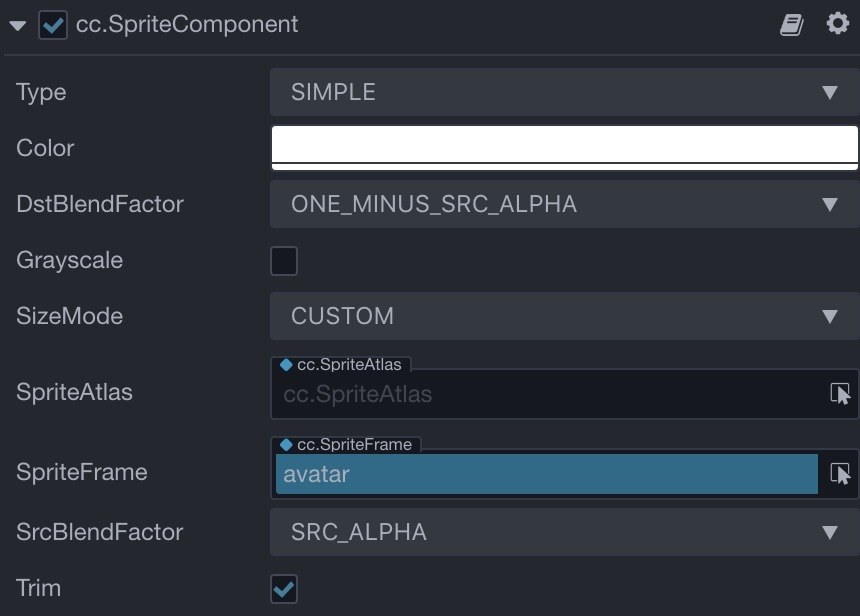Open the component help documentation book icon

coord(792,25)
